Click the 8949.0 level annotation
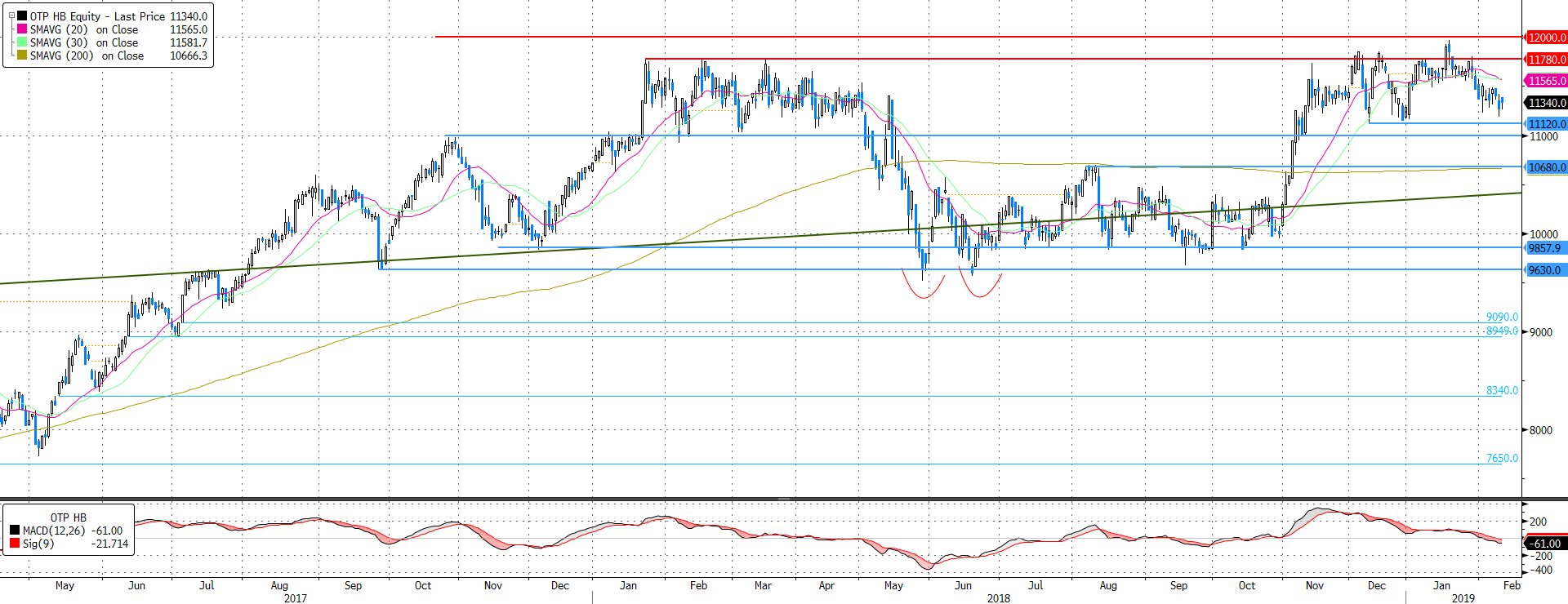1568x604 pixels. pos(1502,331)
